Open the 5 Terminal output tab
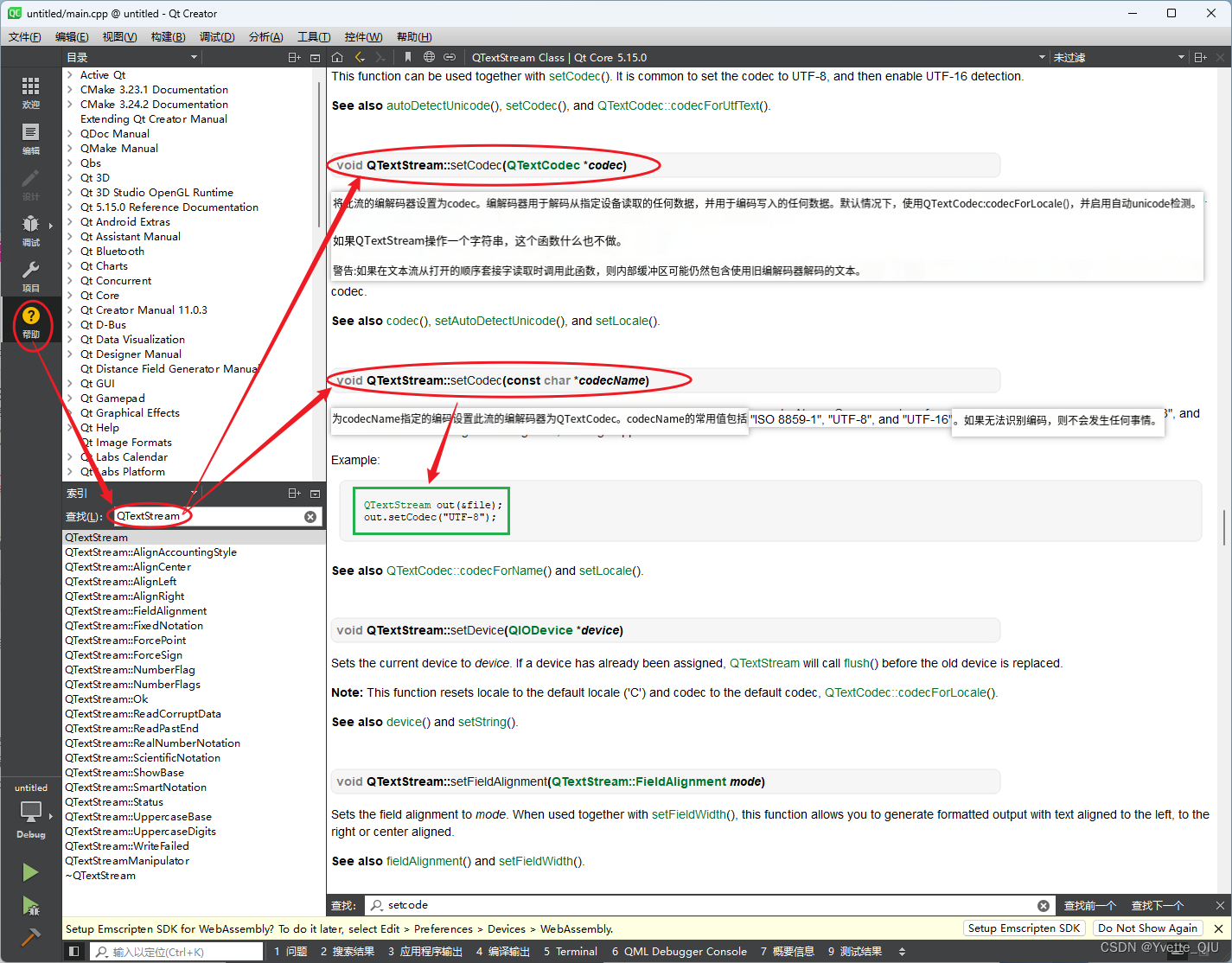The height and width of the screenshot is (963, 1232). tap(571, 952)
